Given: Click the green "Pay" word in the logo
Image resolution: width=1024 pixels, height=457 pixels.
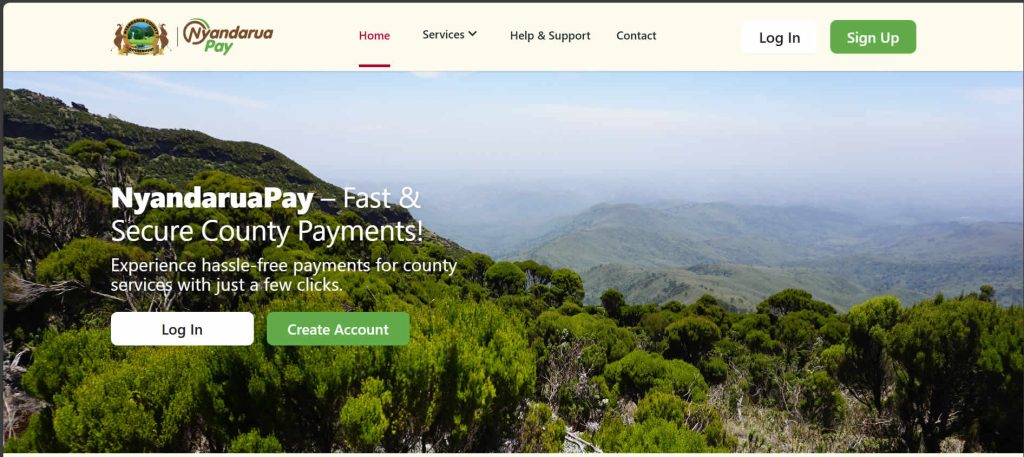Looking at the screenshot, I should pyautogui.click(x=218, y=47).
